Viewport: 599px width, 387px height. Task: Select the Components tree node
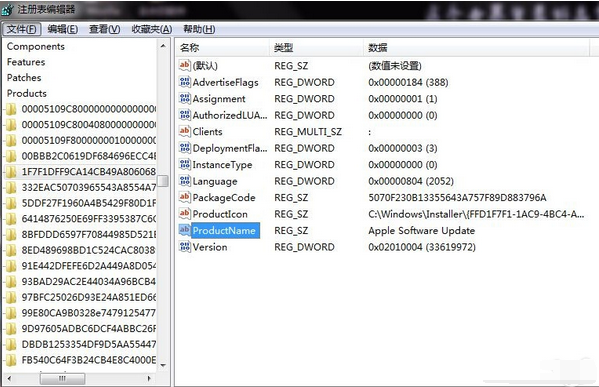point(36,46)
